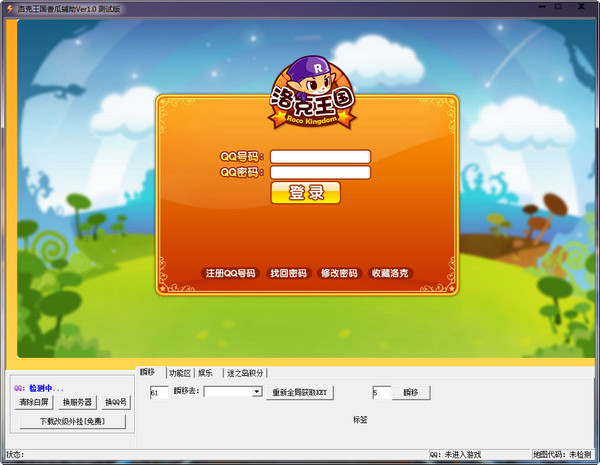Expand the 瞬移去 dropdown arrow
This screenshot has width=600, height=465.
257,392
